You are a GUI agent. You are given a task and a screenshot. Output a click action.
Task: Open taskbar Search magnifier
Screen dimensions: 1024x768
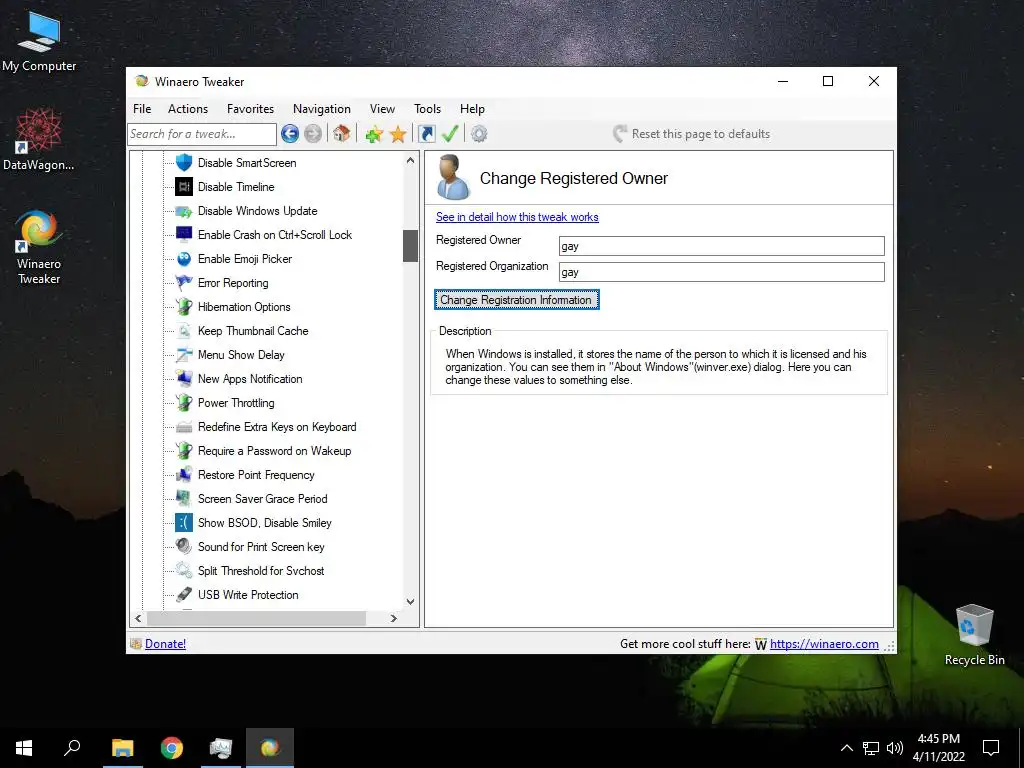point(72,748)
